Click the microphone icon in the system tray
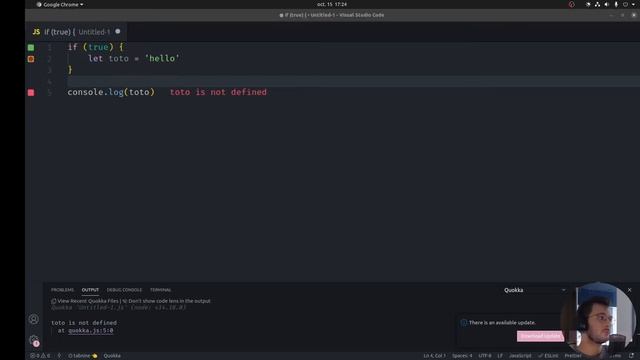This screenshot has height=360, width=640. pos(616,4)
